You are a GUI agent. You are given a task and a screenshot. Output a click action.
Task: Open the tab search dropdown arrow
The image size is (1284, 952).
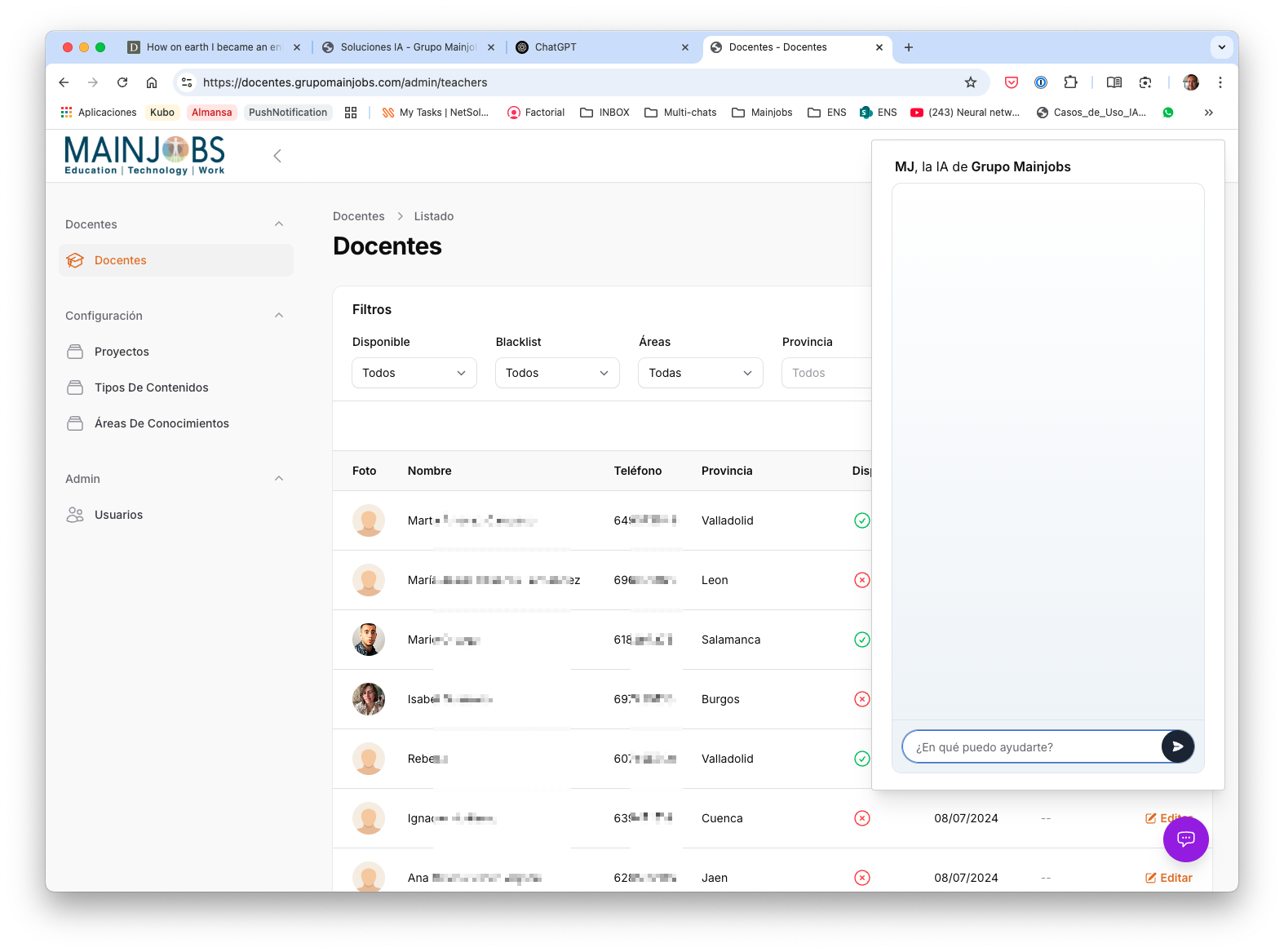click(1221, 47)
